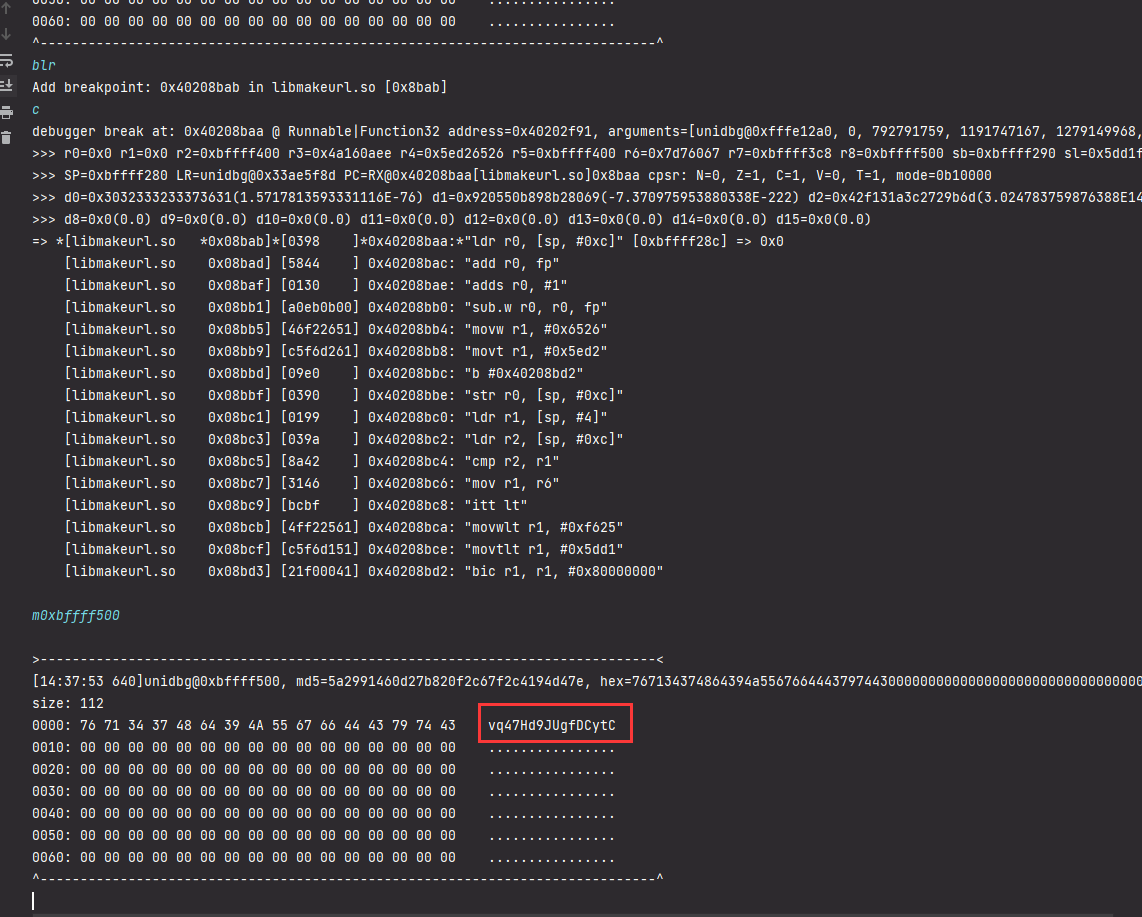Click instruction 'movw r1, #0x6526'
Viewport: 1142px width, 917px height.
pyautogui.click(x=535, y=329)
